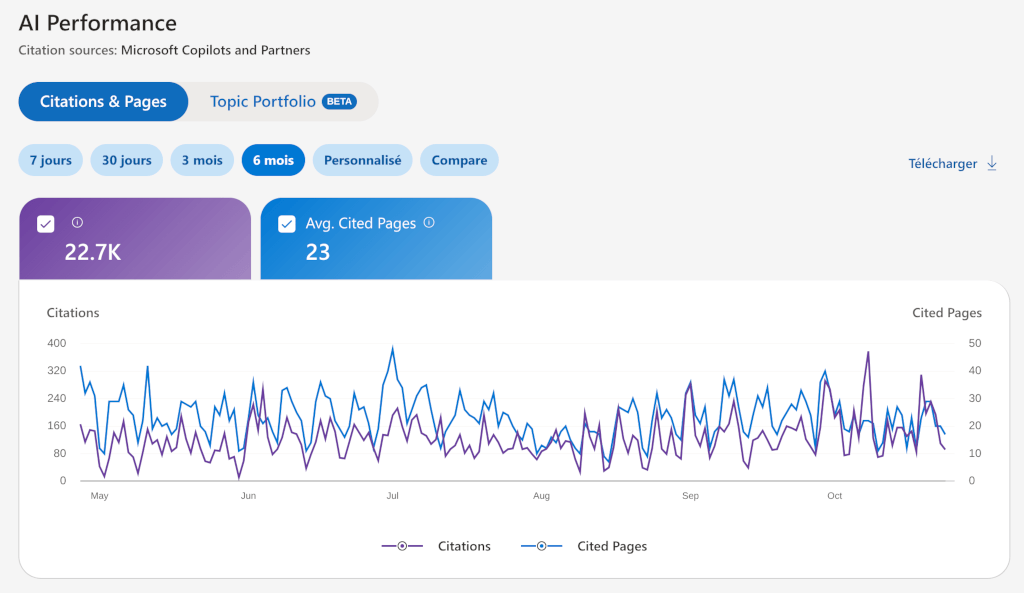Open the Personnalisé date range

pos(362,160)
